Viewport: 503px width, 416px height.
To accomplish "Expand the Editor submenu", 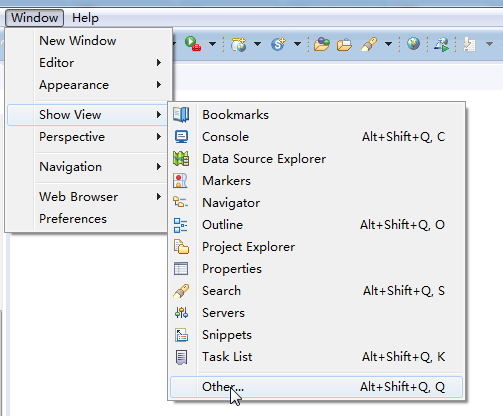I will click(89, 63).
